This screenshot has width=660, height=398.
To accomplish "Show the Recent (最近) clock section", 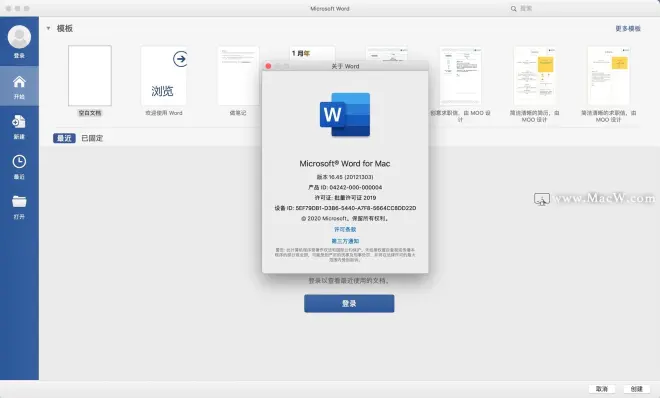I will coord(19,167).
